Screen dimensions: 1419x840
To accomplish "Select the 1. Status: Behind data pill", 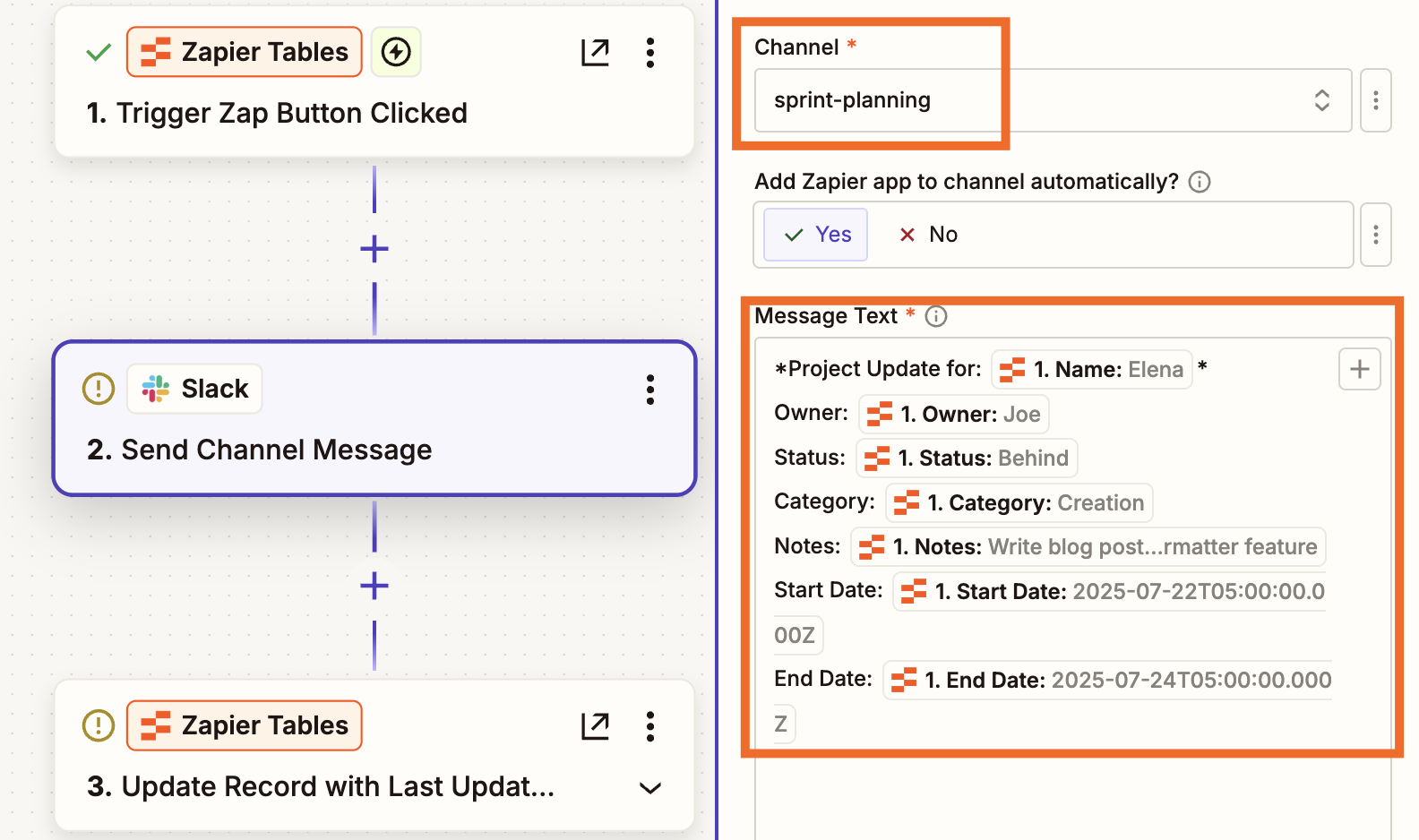I will tap(967, 458).
